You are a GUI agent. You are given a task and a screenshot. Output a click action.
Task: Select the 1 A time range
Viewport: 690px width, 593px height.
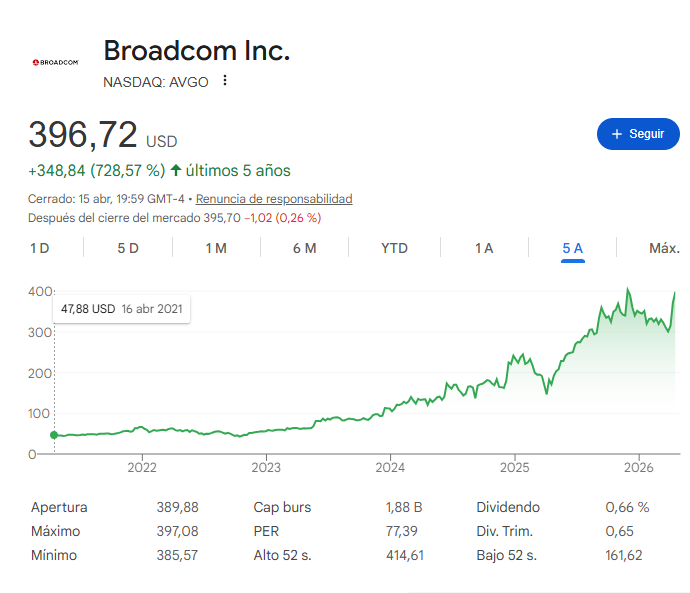pos(484,248)
